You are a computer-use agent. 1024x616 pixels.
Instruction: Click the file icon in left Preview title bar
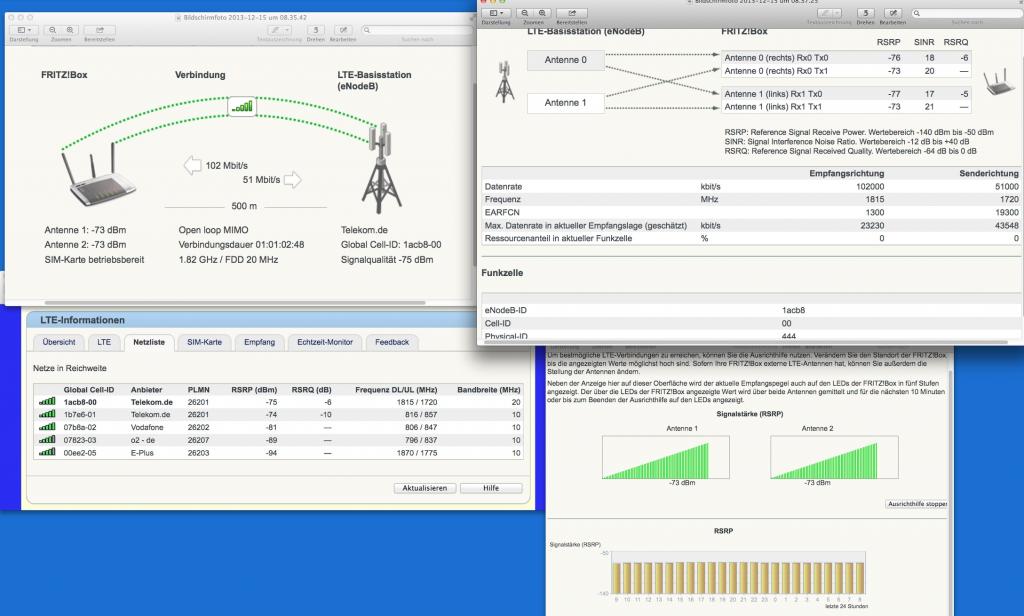click(x=178, y=18)
